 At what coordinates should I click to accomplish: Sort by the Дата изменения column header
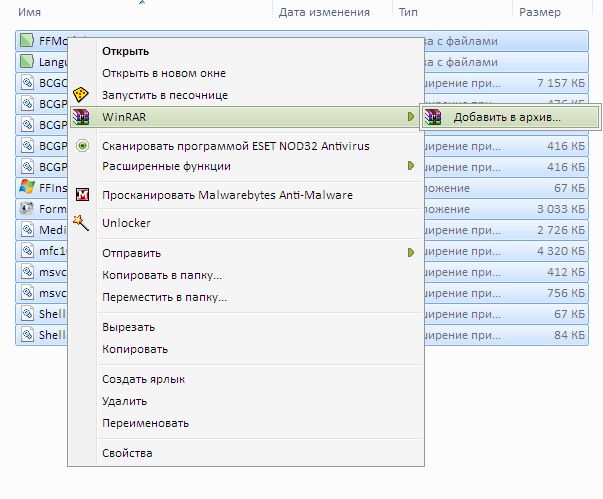pos(324,13)
